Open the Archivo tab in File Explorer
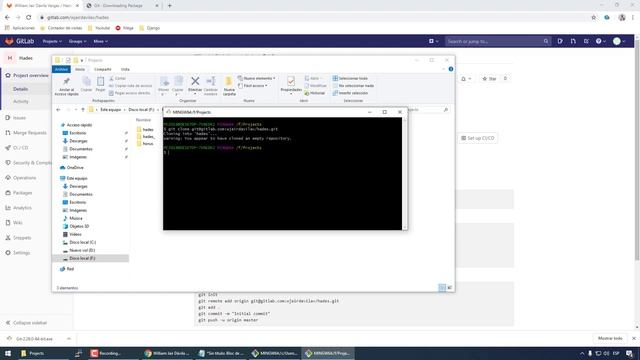 [61, 69]
